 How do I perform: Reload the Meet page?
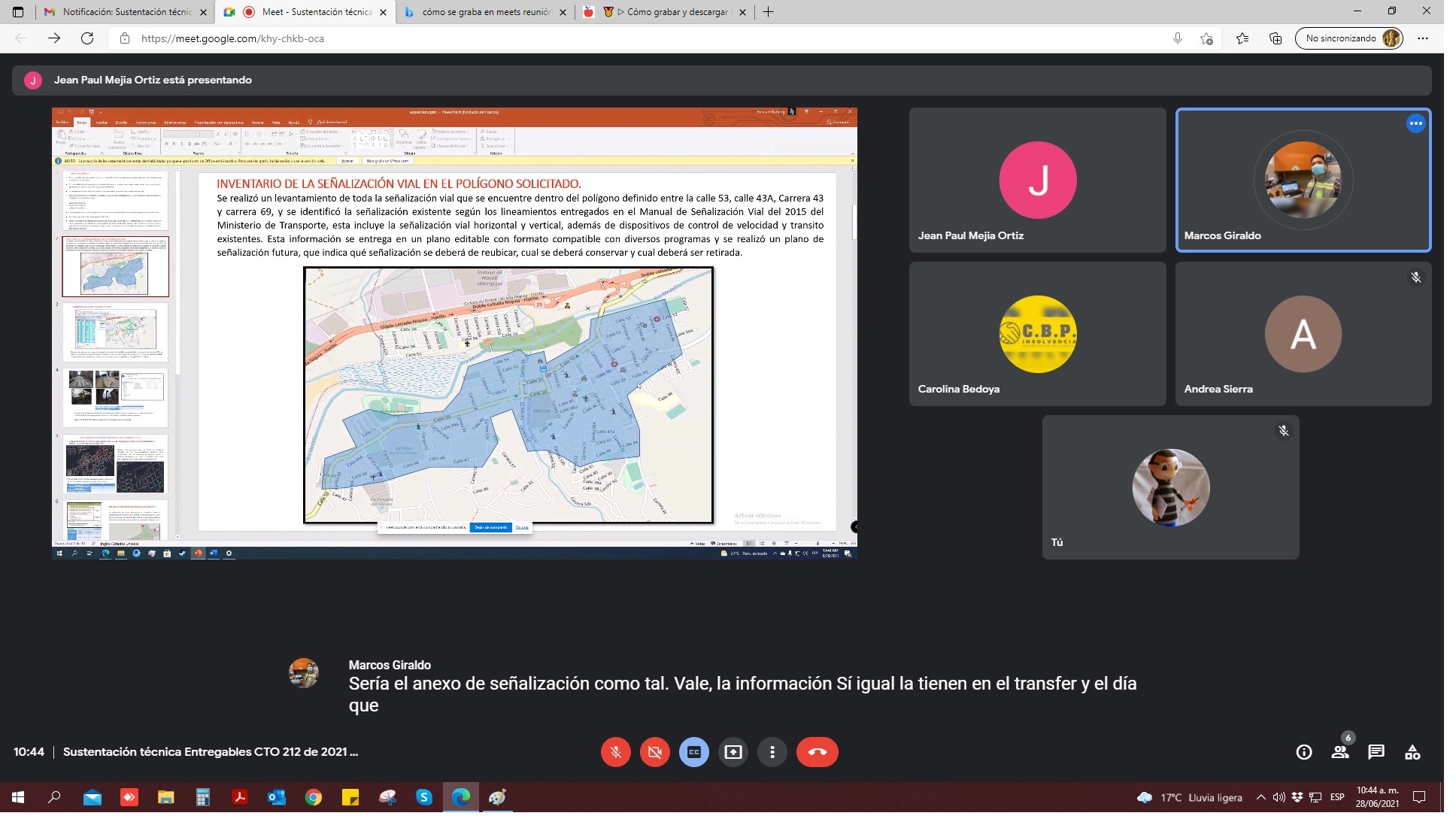86,38
